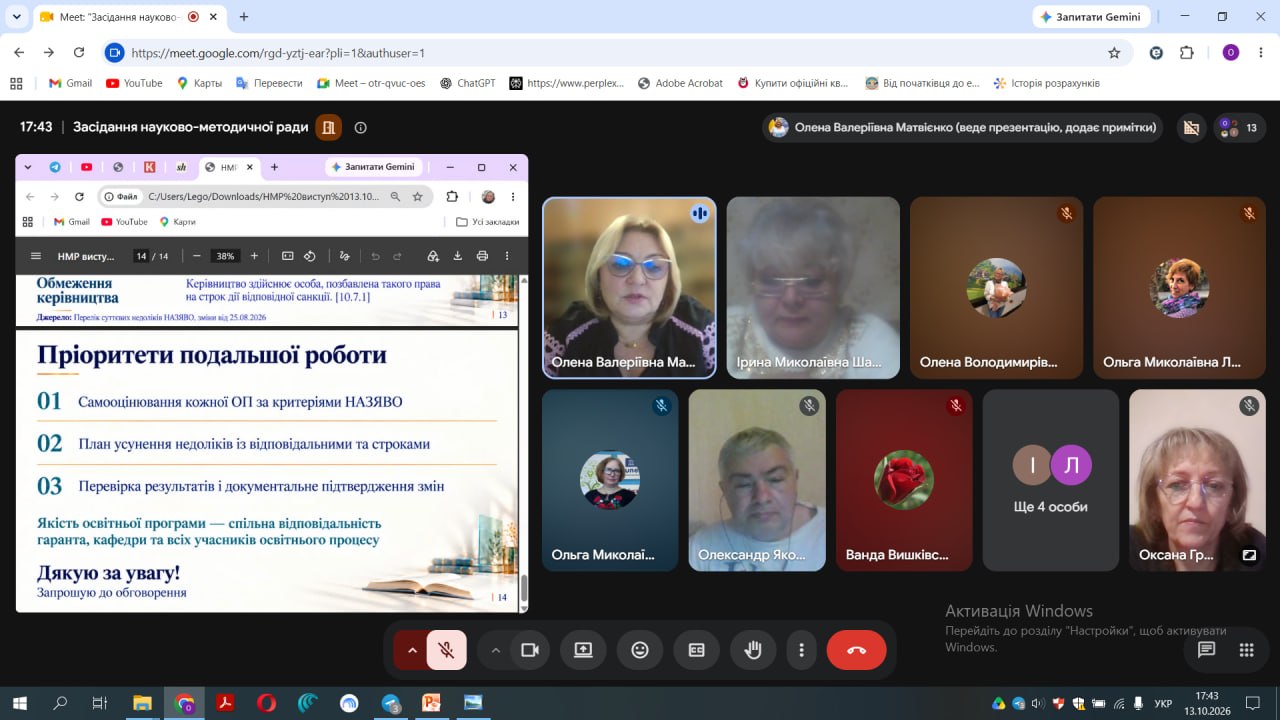
Task: Reload the Meet page
Action: pos(79,53)
